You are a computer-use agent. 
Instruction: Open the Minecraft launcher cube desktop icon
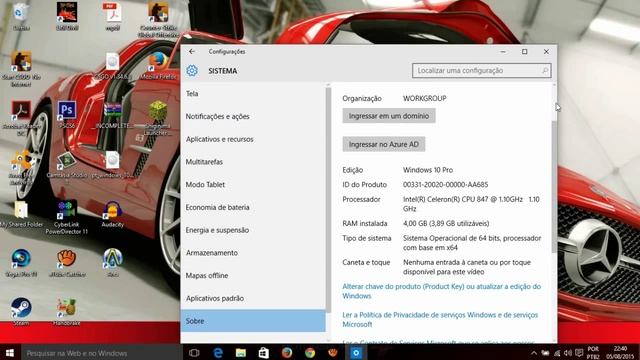(x=158, y=118)
